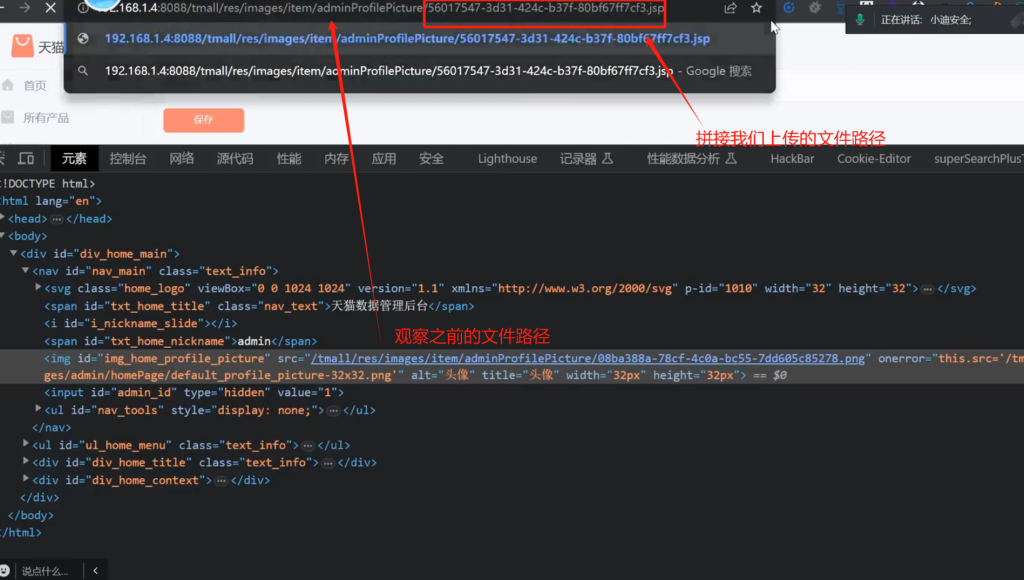Click the flask icon next to 记录器
Image resolution: width=1024 pixels, height=580 pixels.
(607, 158)
